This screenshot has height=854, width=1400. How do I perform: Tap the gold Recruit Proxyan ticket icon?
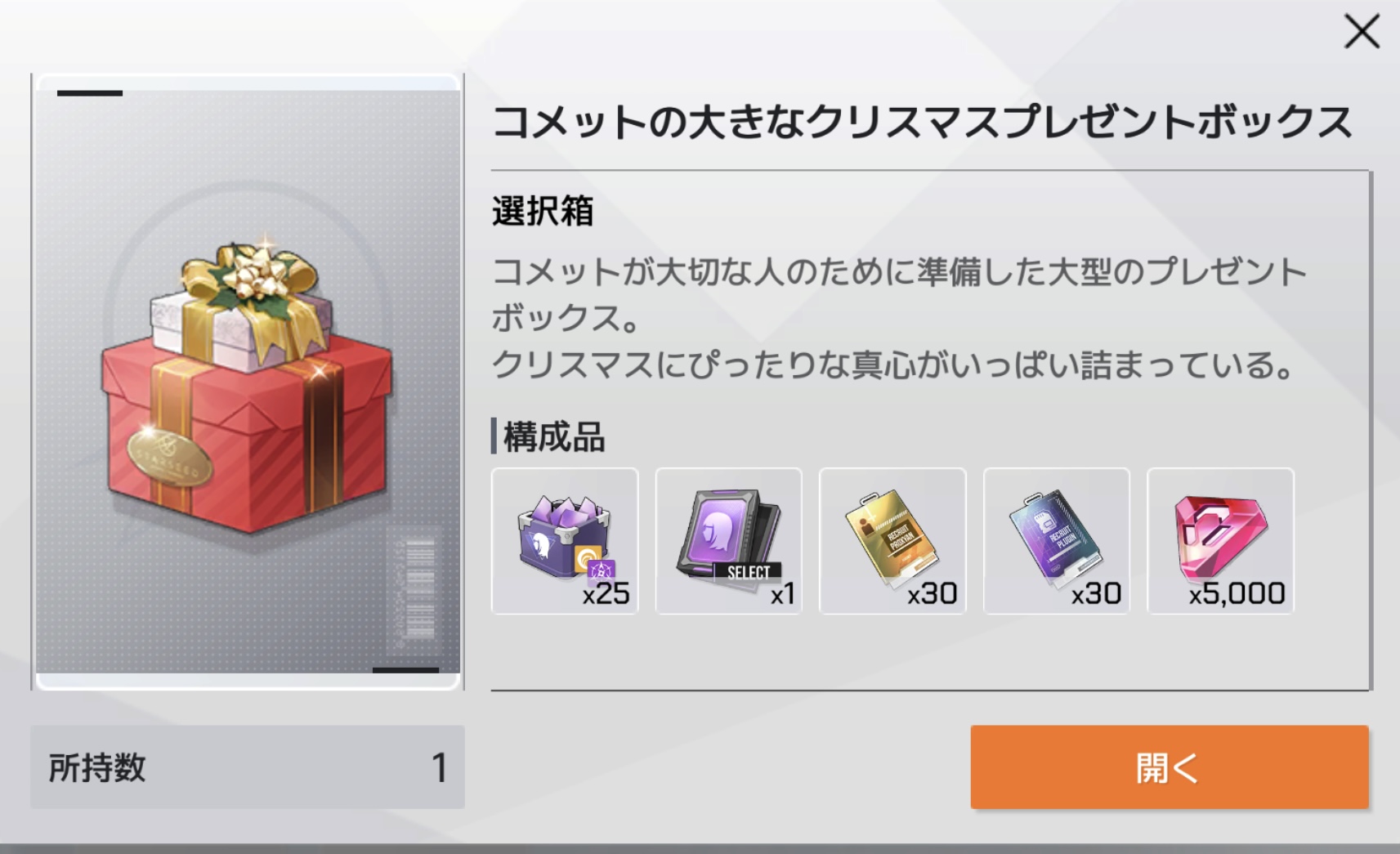(892, 540)
